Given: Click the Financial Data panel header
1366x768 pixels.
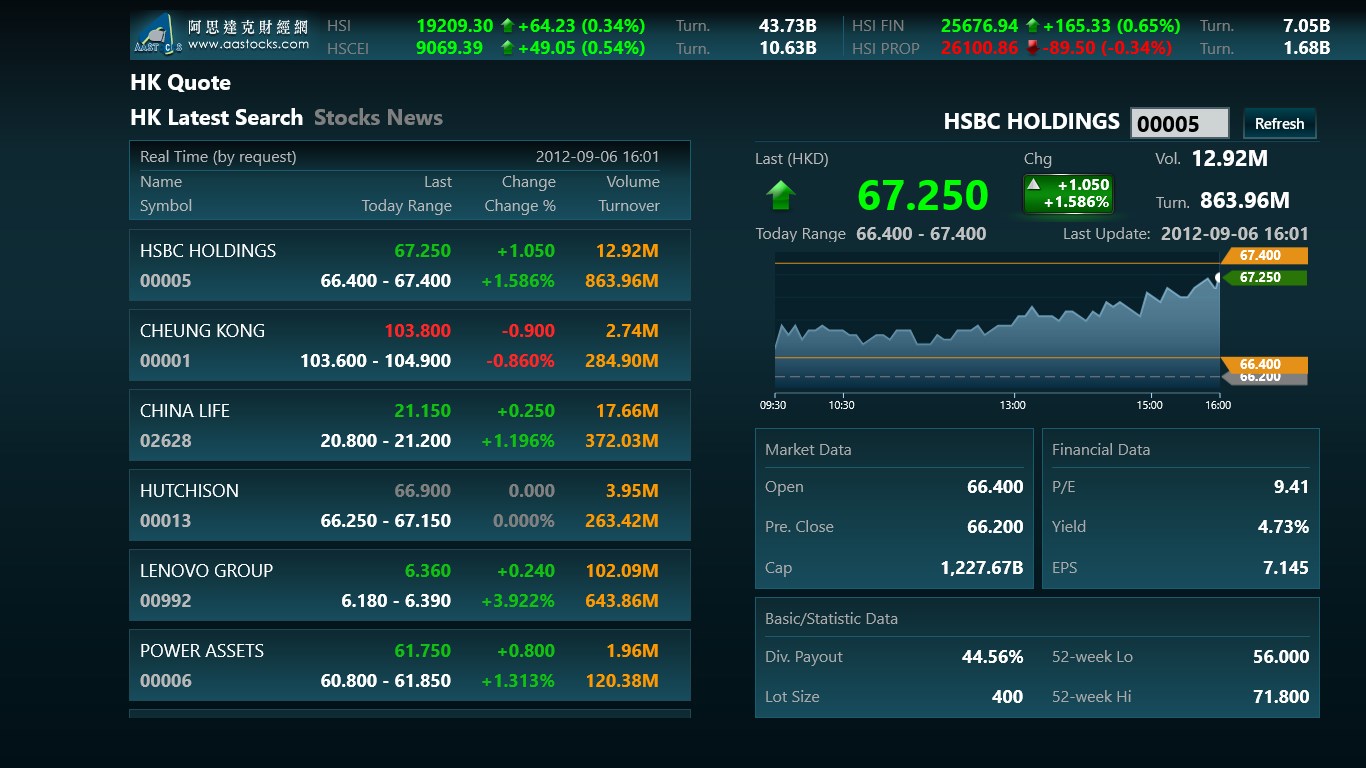Looking at the screenshot, I should [x=1101, y=450].
